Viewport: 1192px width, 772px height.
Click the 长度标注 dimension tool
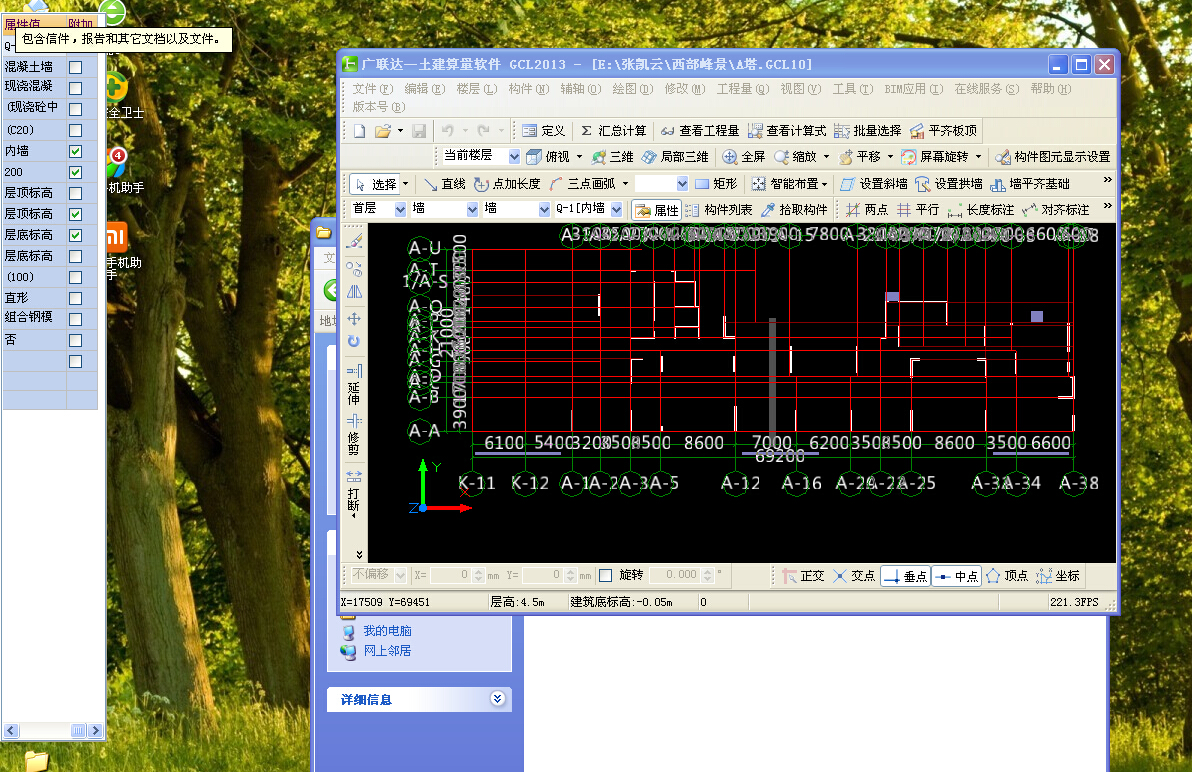coord(981,210)
